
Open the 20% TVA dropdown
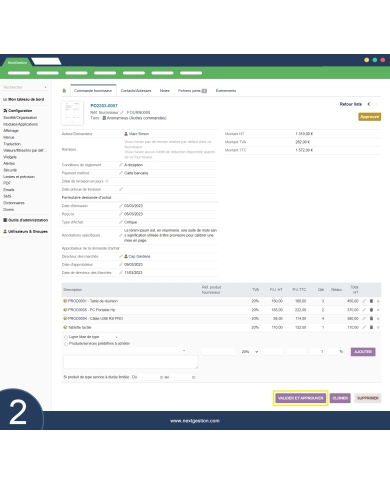pyautogui.click(x=250, y=352)
